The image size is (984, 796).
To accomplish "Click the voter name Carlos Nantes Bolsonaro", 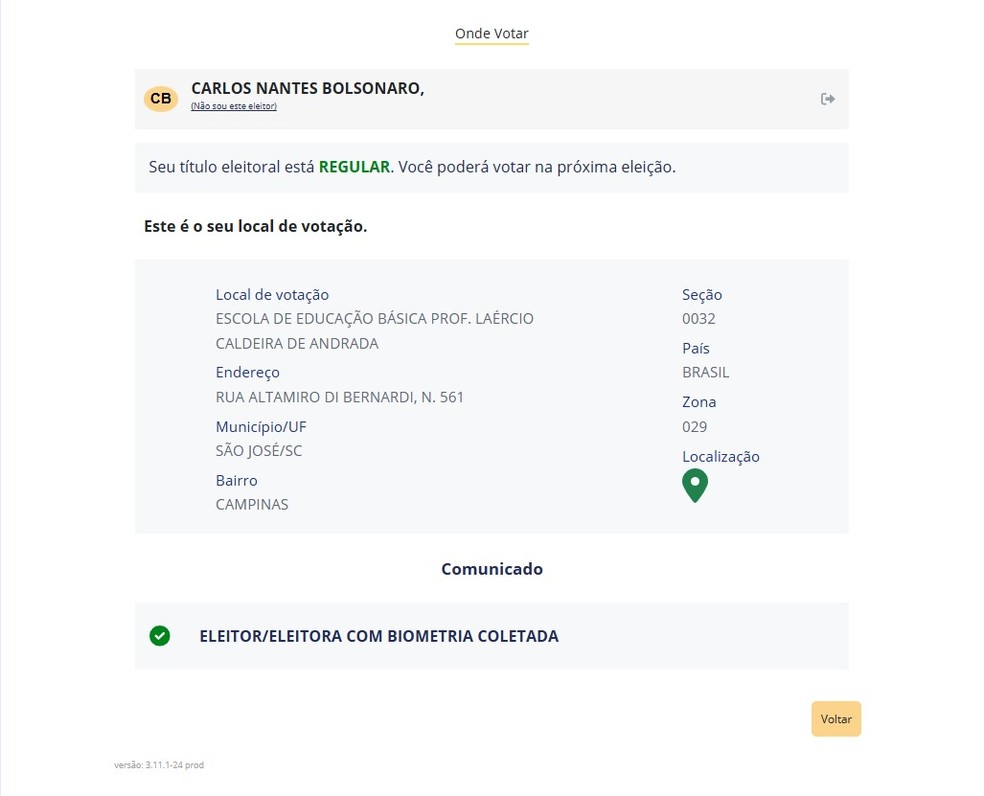I will pos(307,88).
